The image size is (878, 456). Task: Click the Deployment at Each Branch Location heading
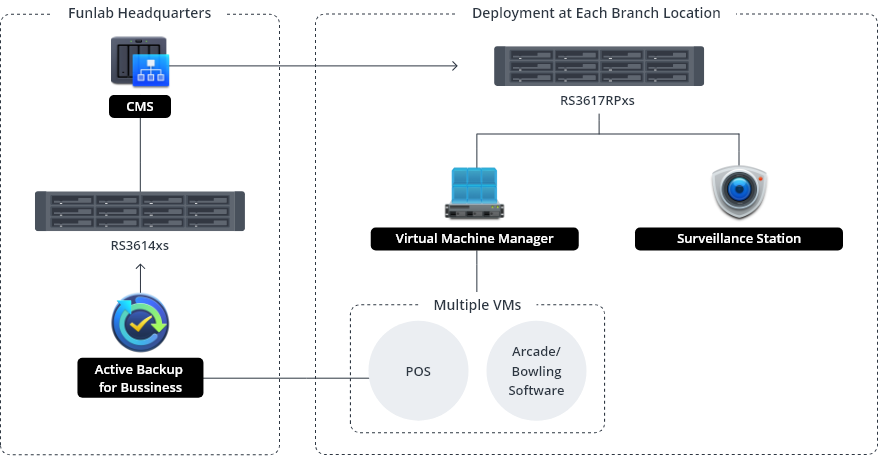[596, 13]
